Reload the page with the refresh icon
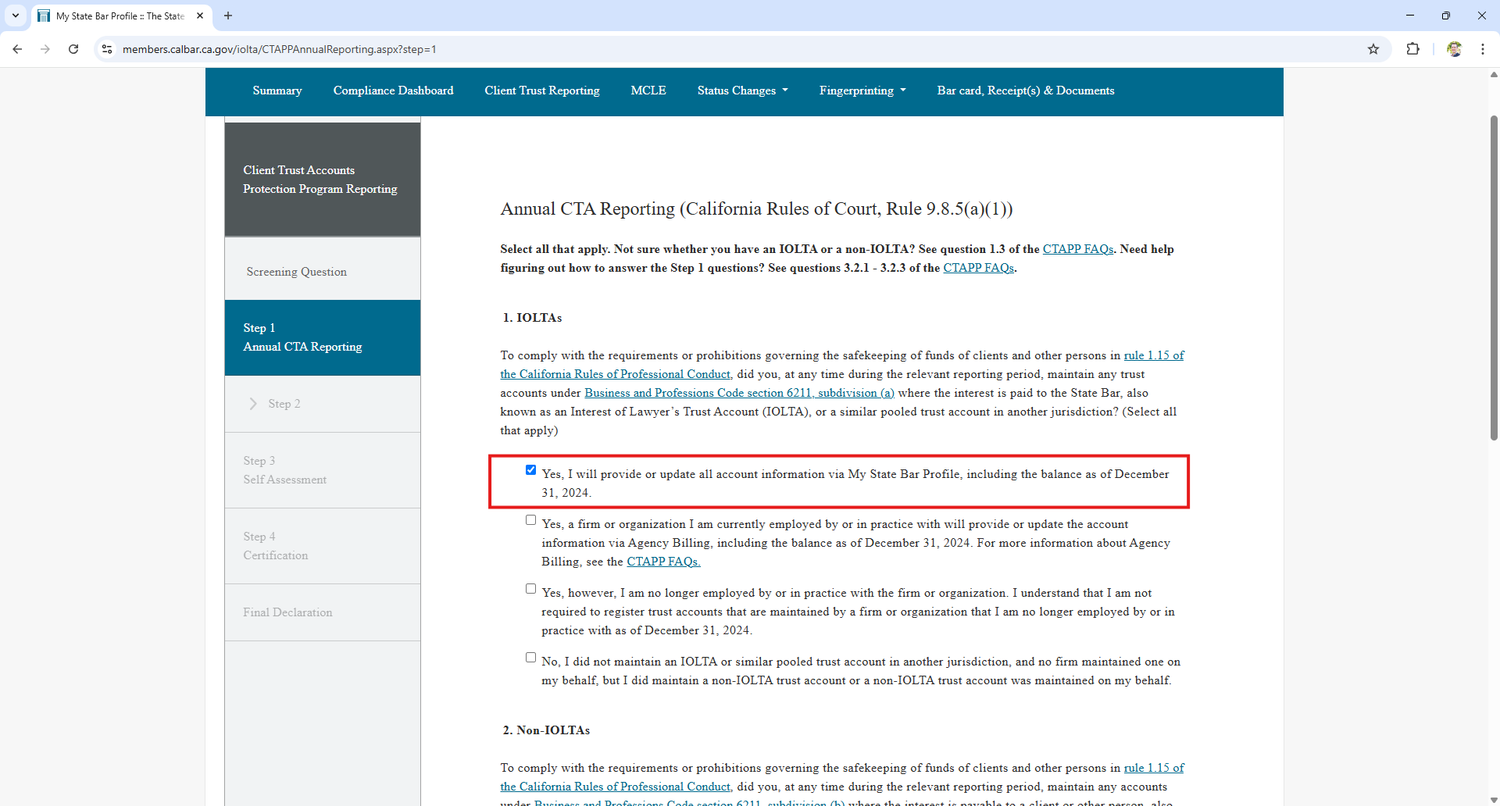 pos(73,49)
